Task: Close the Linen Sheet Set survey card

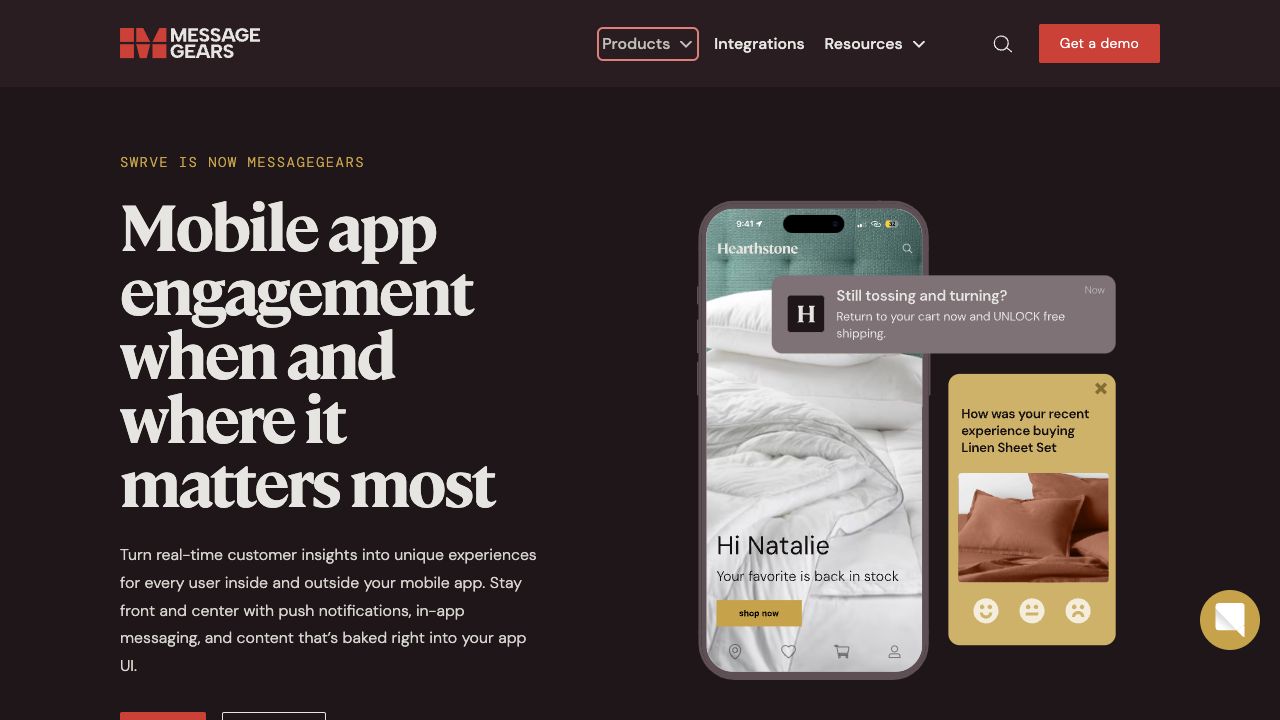Action: click(x=1101, y=388)
